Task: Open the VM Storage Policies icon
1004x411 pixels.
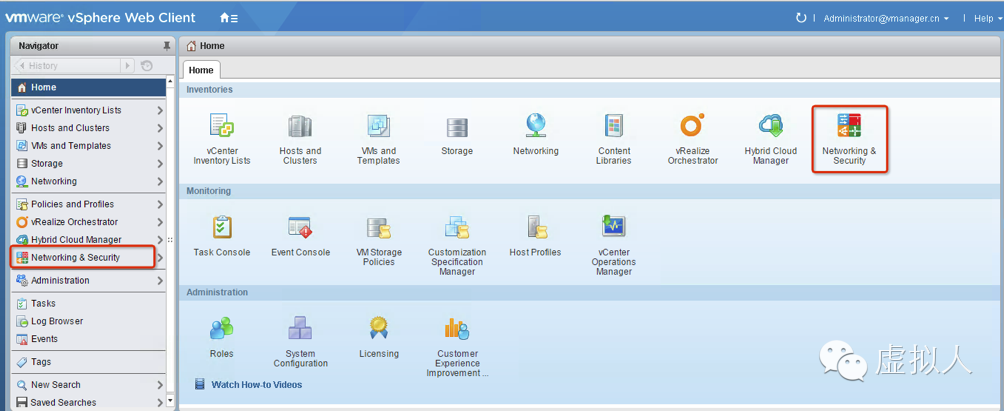Action: tap(378, 228)
